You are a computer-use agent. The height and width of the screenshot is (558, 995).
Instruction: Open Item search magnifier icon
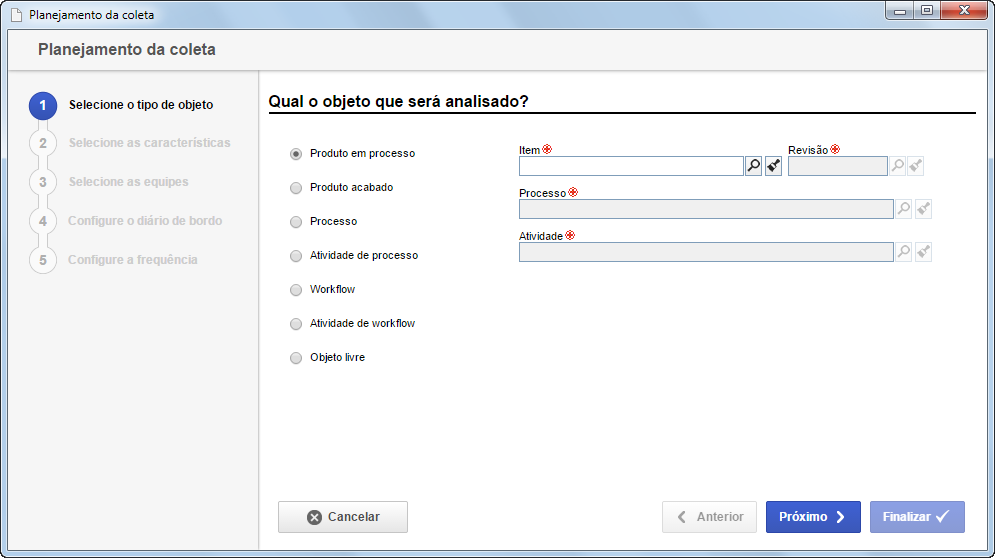point(753,166)
